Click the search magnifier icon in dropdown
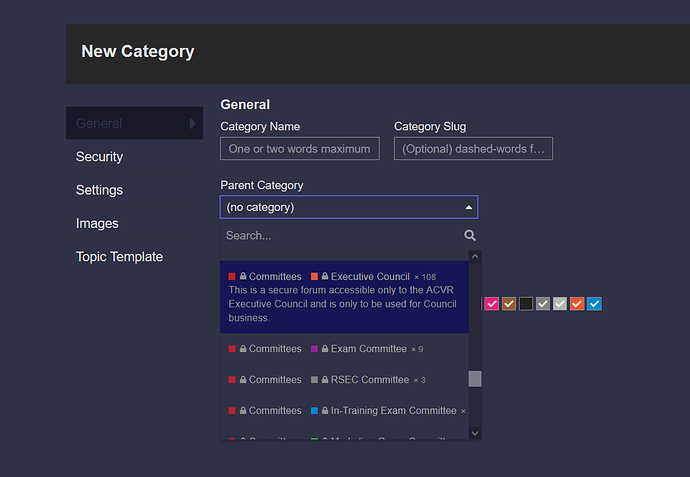Viewport: 690px width, 477px height. (470, 235)
